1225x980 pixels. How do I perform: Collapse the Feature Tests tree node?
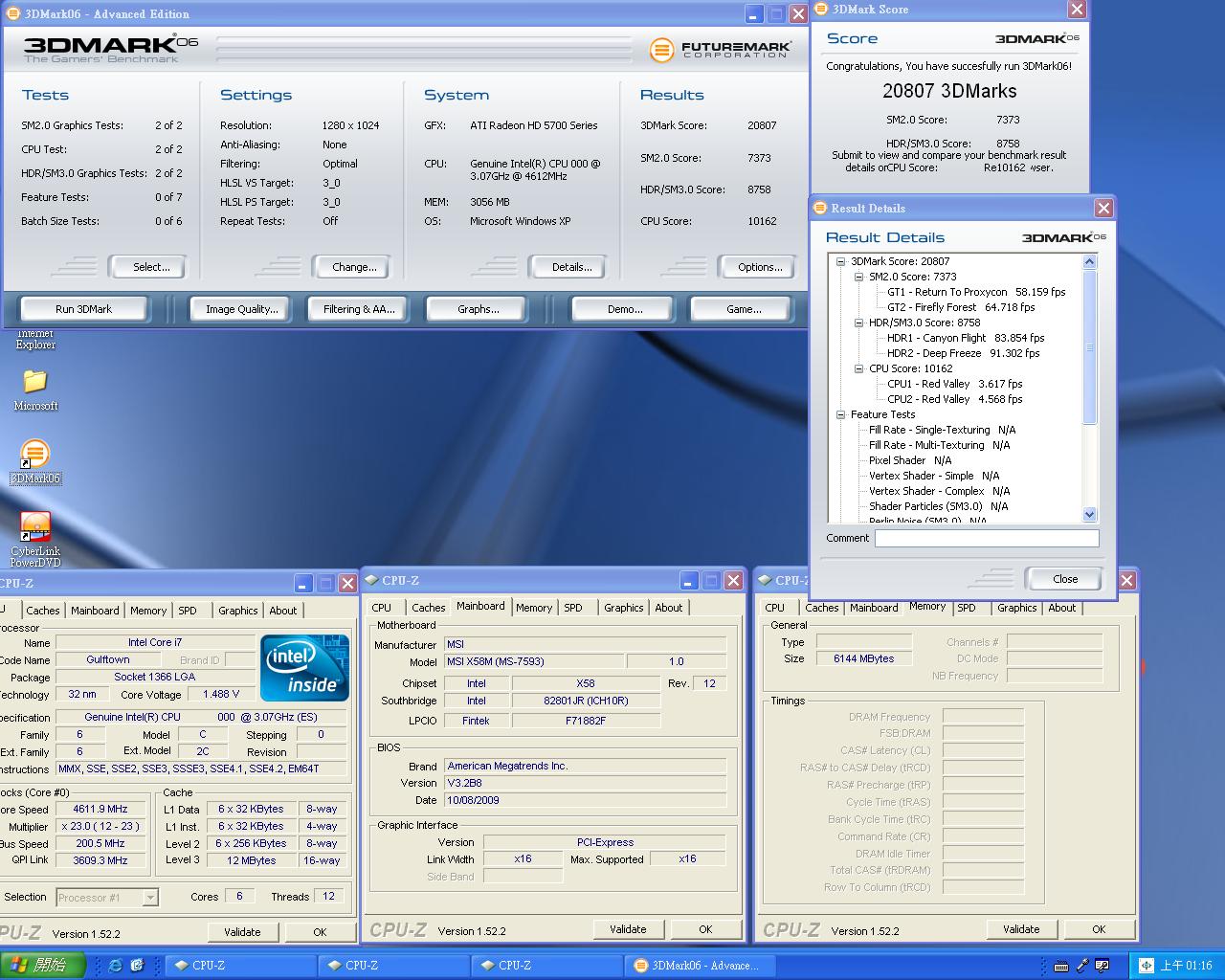click(x=840, y=414)
